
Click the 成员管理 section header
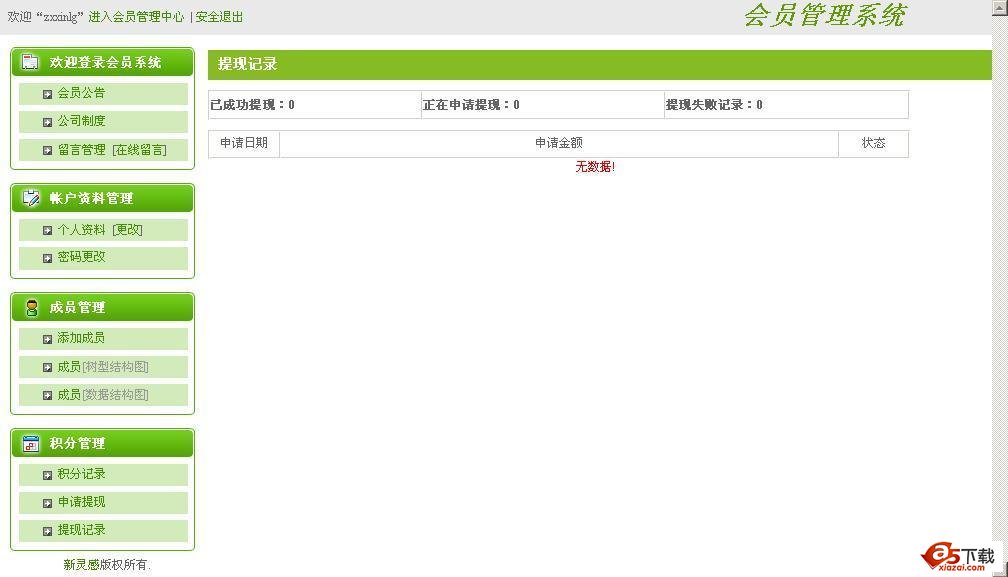tap(102, 307)
